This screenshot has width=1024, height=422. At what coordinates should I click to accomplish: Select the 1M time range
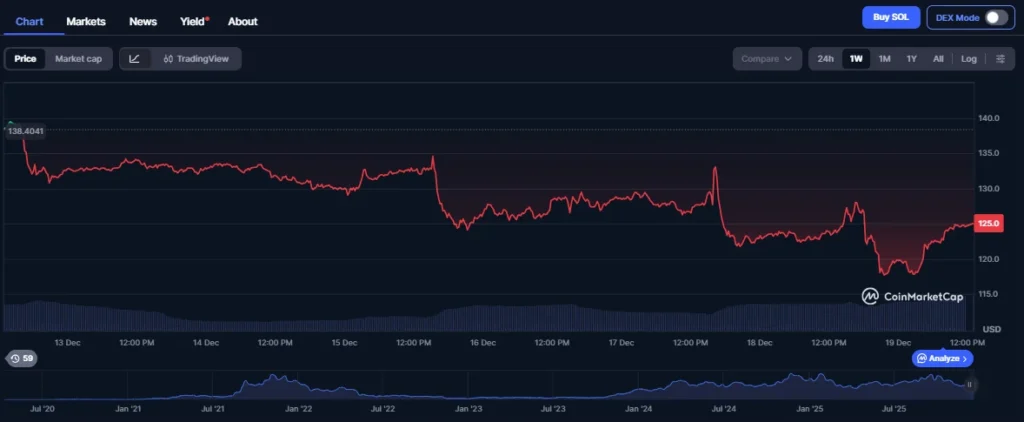(884, 59)
